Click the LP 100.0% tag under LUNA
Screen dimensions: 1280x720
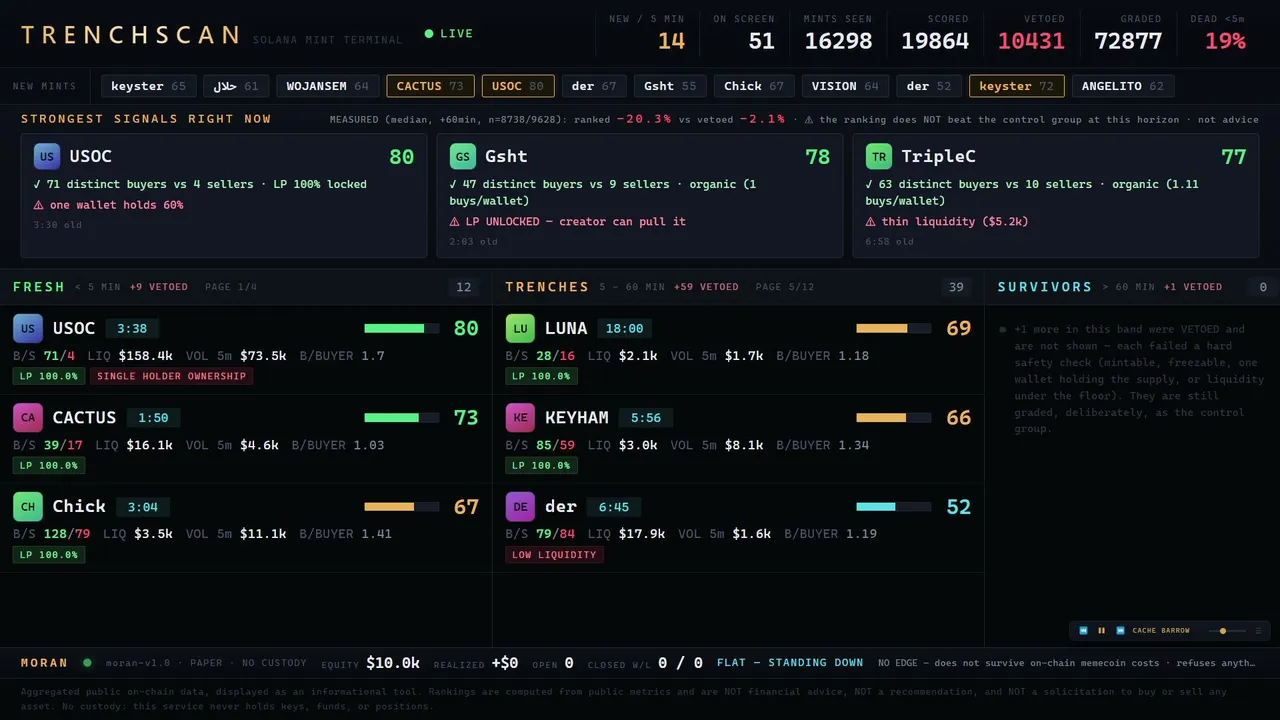[541, 376]
